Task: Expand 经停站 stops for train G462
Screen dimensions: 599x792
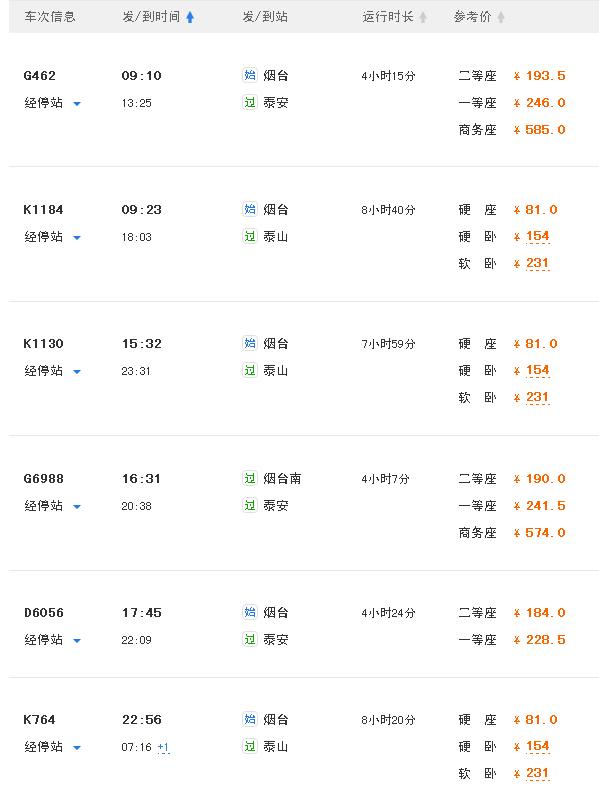Action: [x=53, y=103]
